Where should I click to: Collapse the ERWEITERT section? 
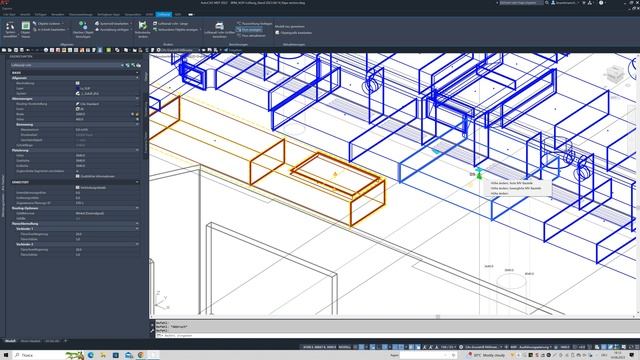coord(137,182)
